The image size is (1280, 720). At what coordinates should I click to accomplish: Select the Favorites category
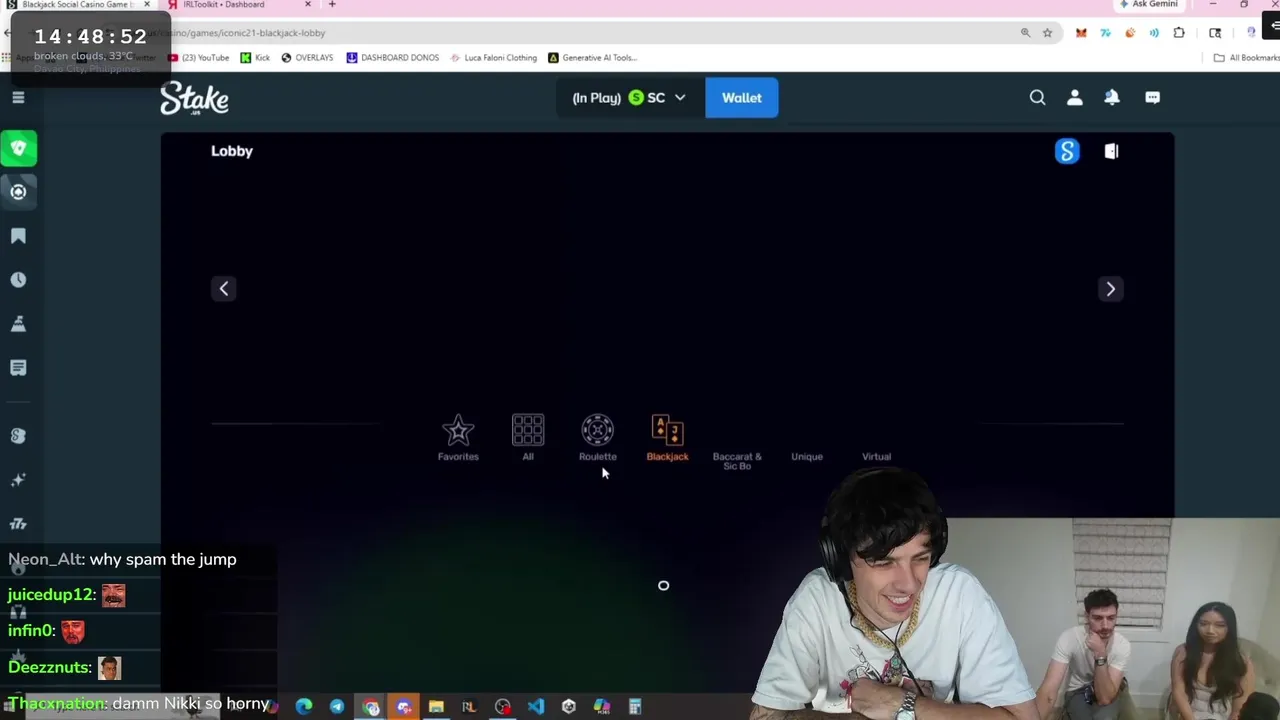coord(458,438)
